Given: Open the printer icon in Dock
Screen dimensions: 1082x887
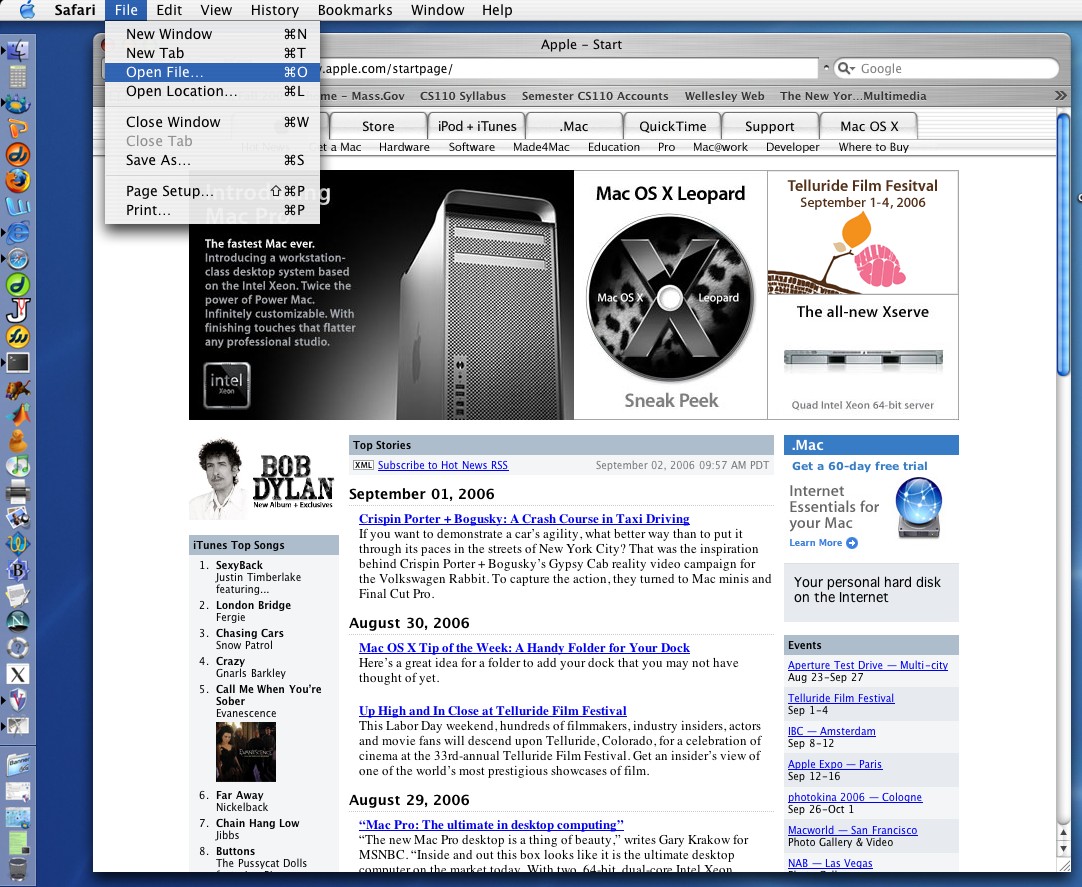Looking at the screenshot, I should [17, 492].
